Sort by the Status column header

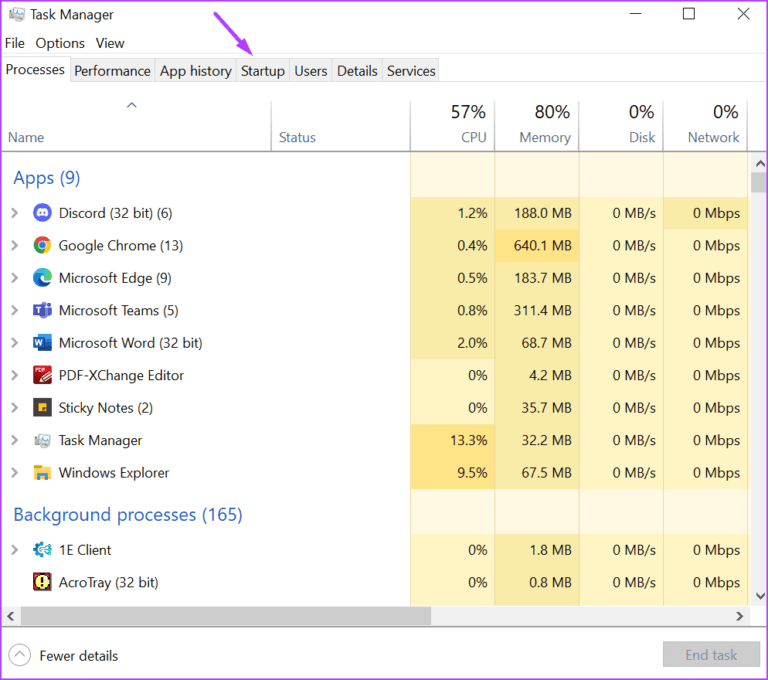[340, 126]
